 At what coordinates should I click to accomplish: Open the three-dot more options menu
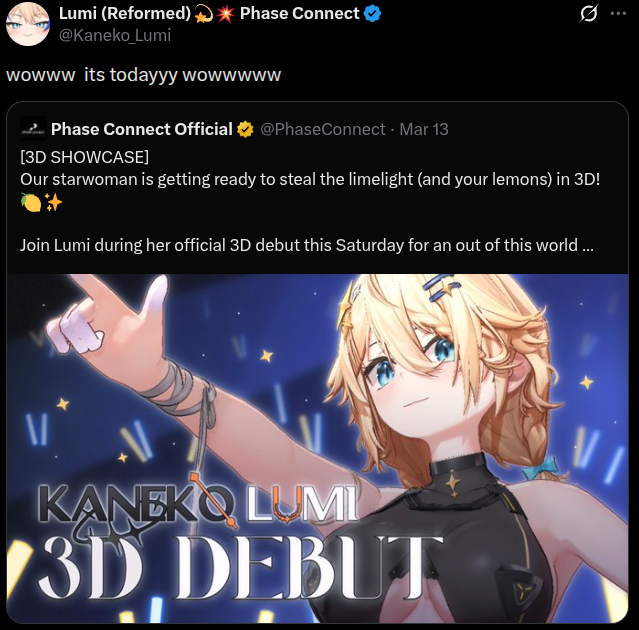click(618, 13)
